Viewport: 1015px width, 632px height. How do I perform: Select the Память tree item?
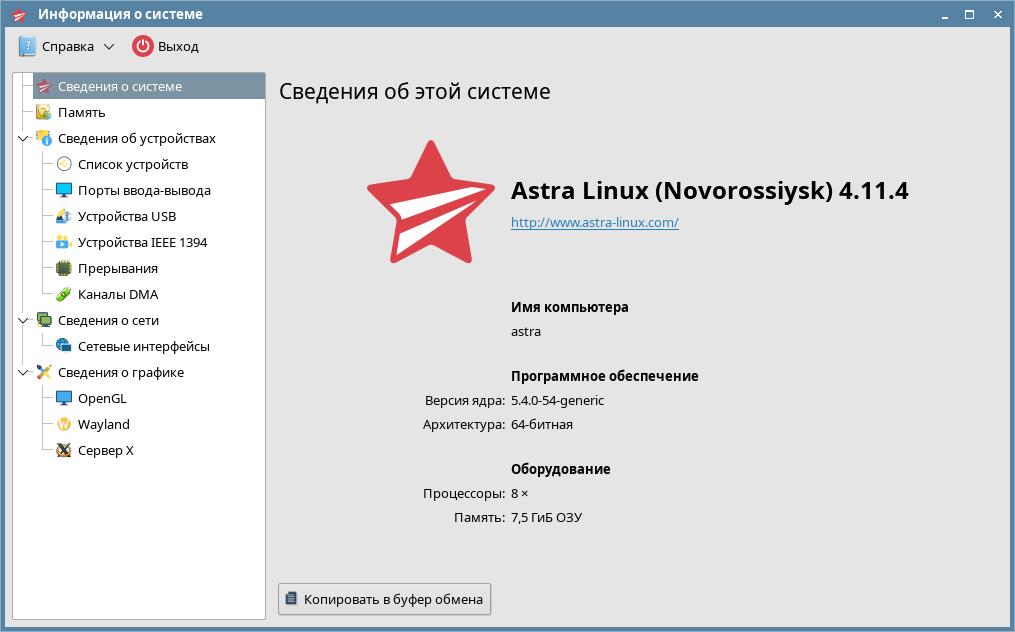pos(82,113)
